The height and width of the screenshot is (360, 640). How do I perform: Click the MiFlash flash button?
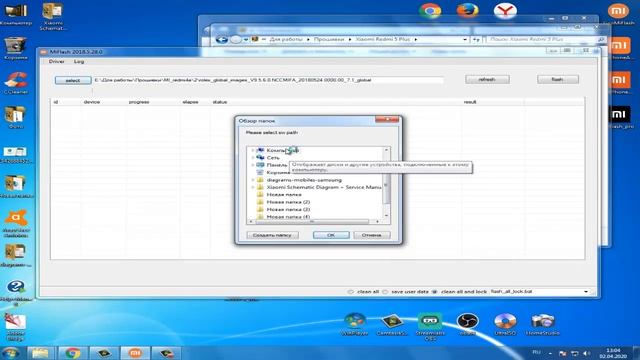[558, 80]
